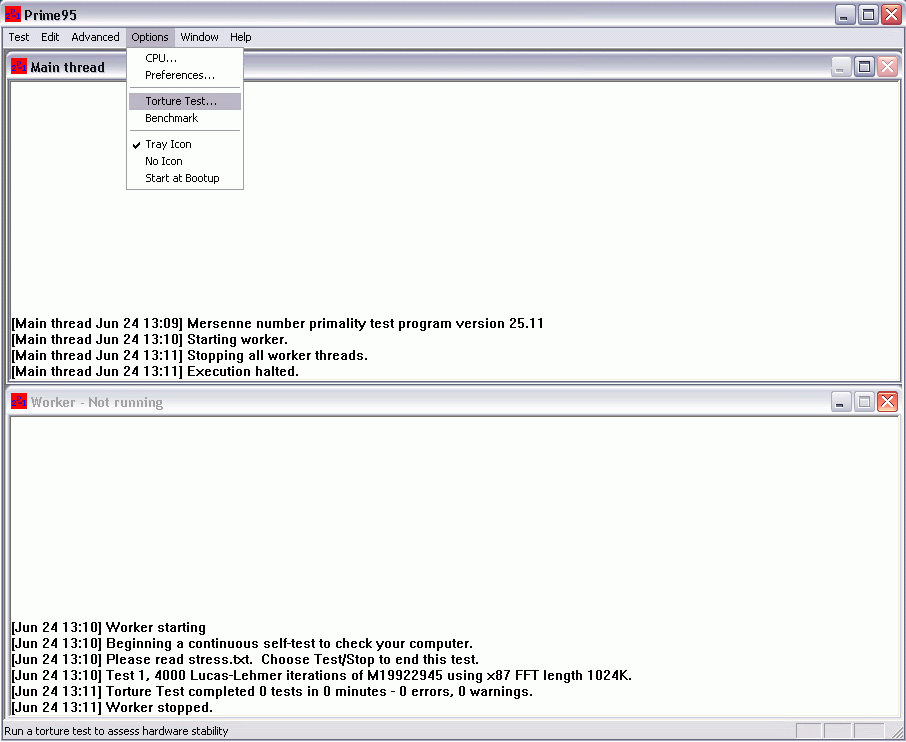Run Benchmark from Options menu

click(x=185, y=118)
